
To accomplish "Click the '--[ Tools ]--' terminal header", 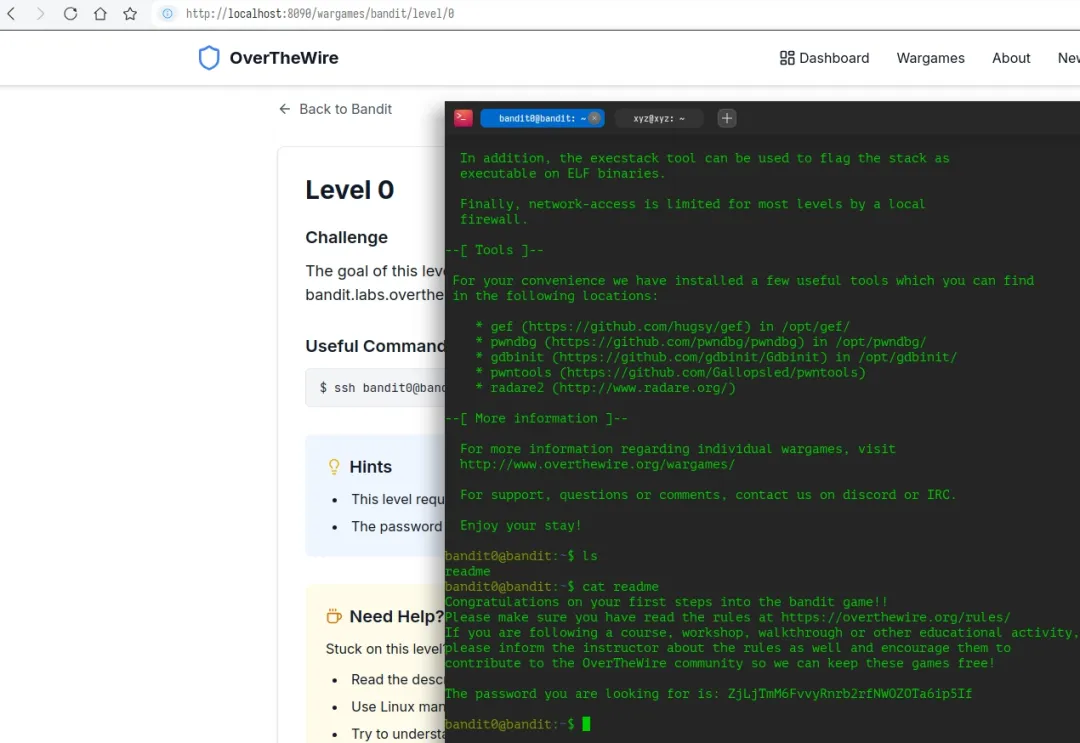I will click(494, 250).
